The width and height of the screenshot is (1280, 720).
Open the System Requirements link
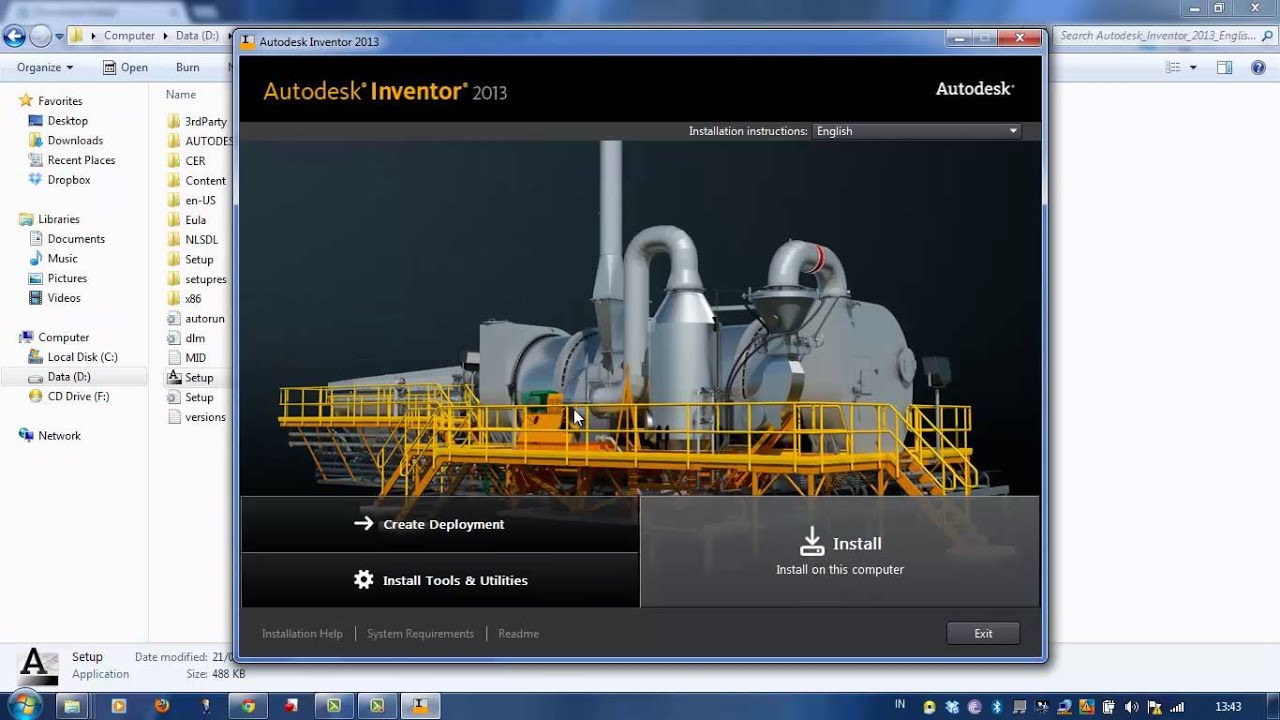pyautogui.click(x=420, y=633)
